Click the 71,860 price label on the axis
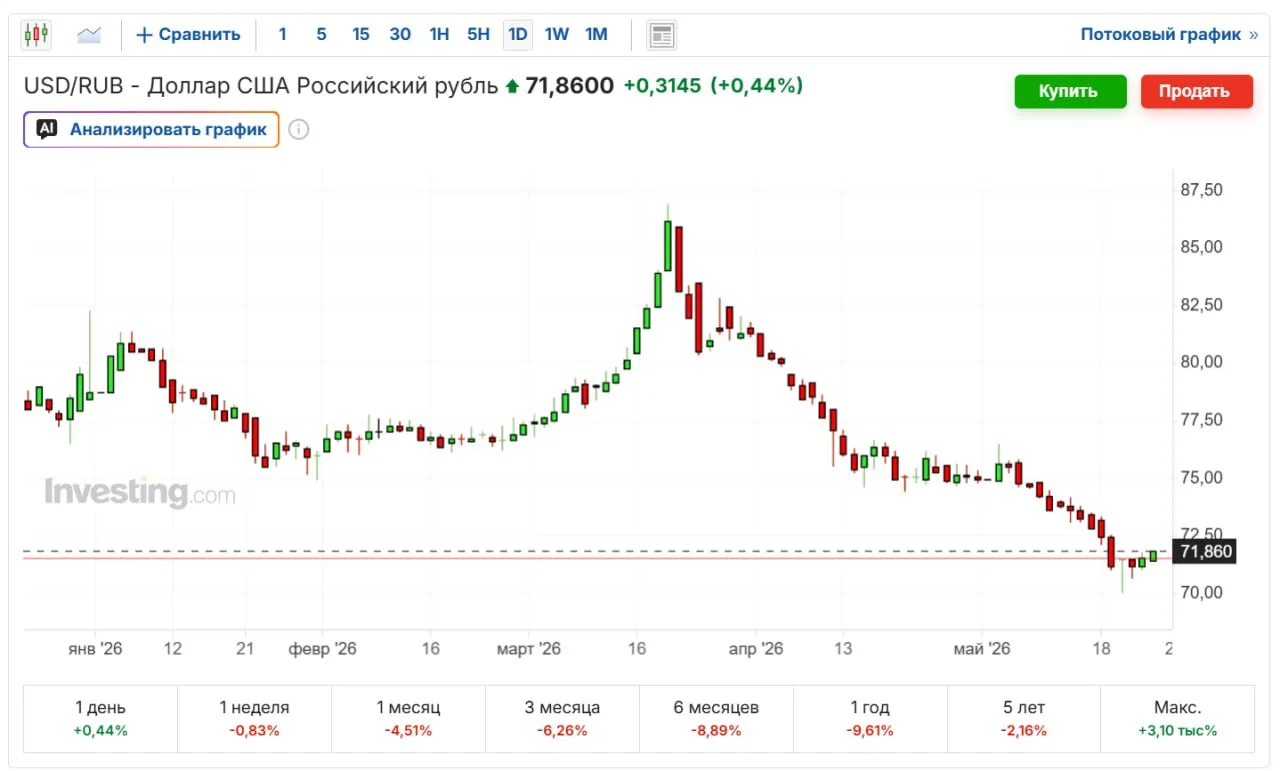 (1205, 551)
